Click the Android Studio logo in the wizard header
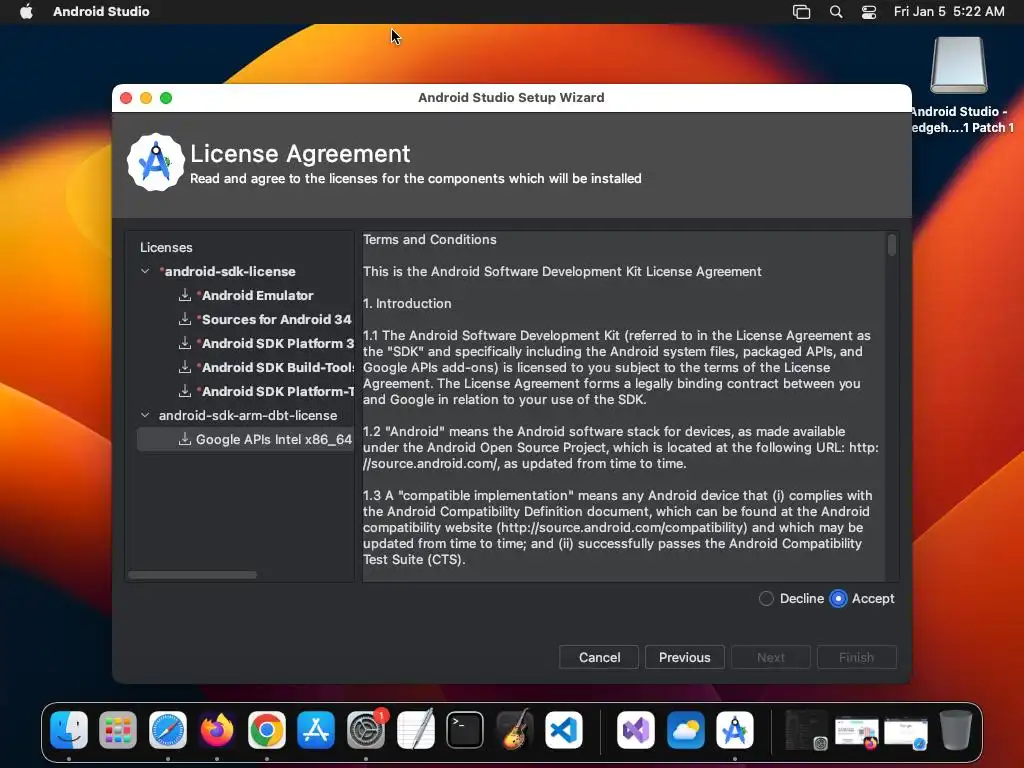This screenshot has height=768, width=1024. (x=155, y=163)
